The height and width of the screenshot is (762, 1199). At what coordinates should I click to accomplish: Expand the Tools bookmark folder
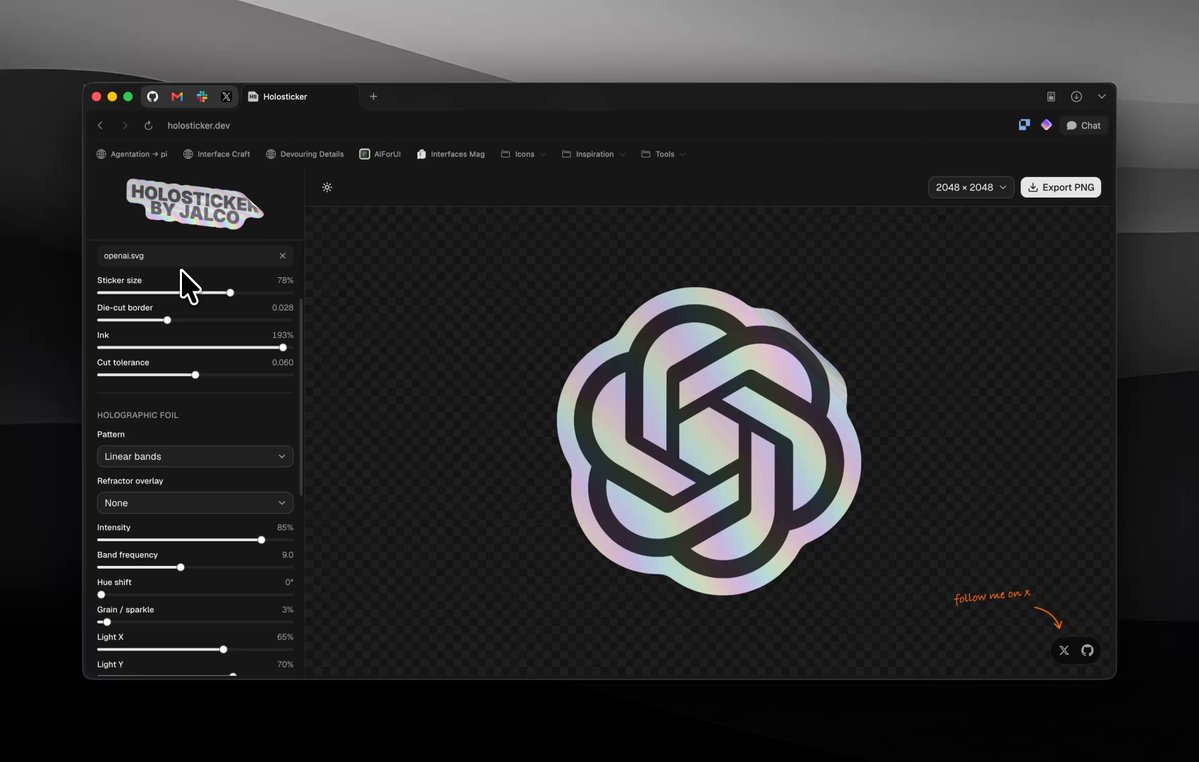click(663, 154)
